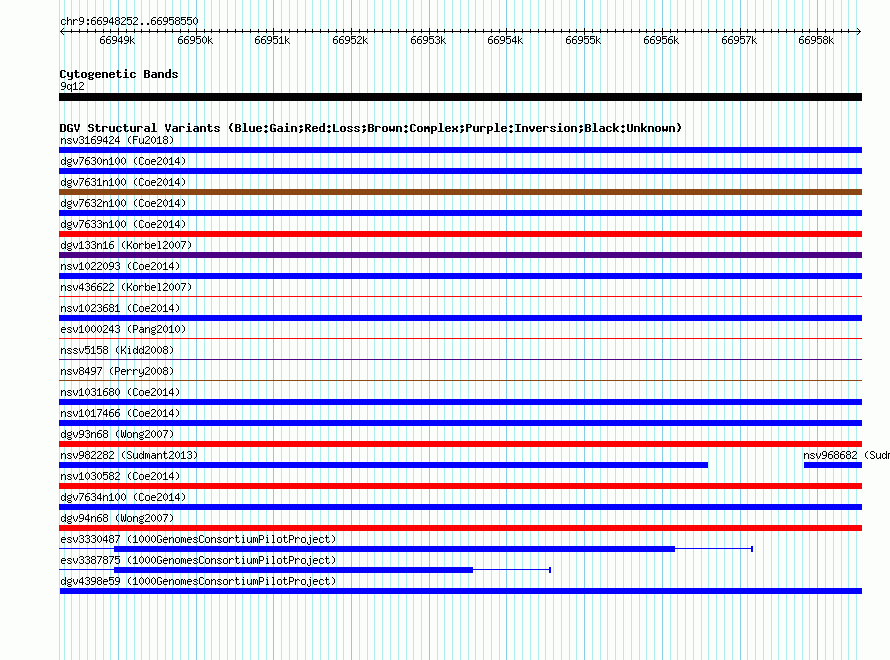Open the esv3387875 variant label

tap(198, 560)
